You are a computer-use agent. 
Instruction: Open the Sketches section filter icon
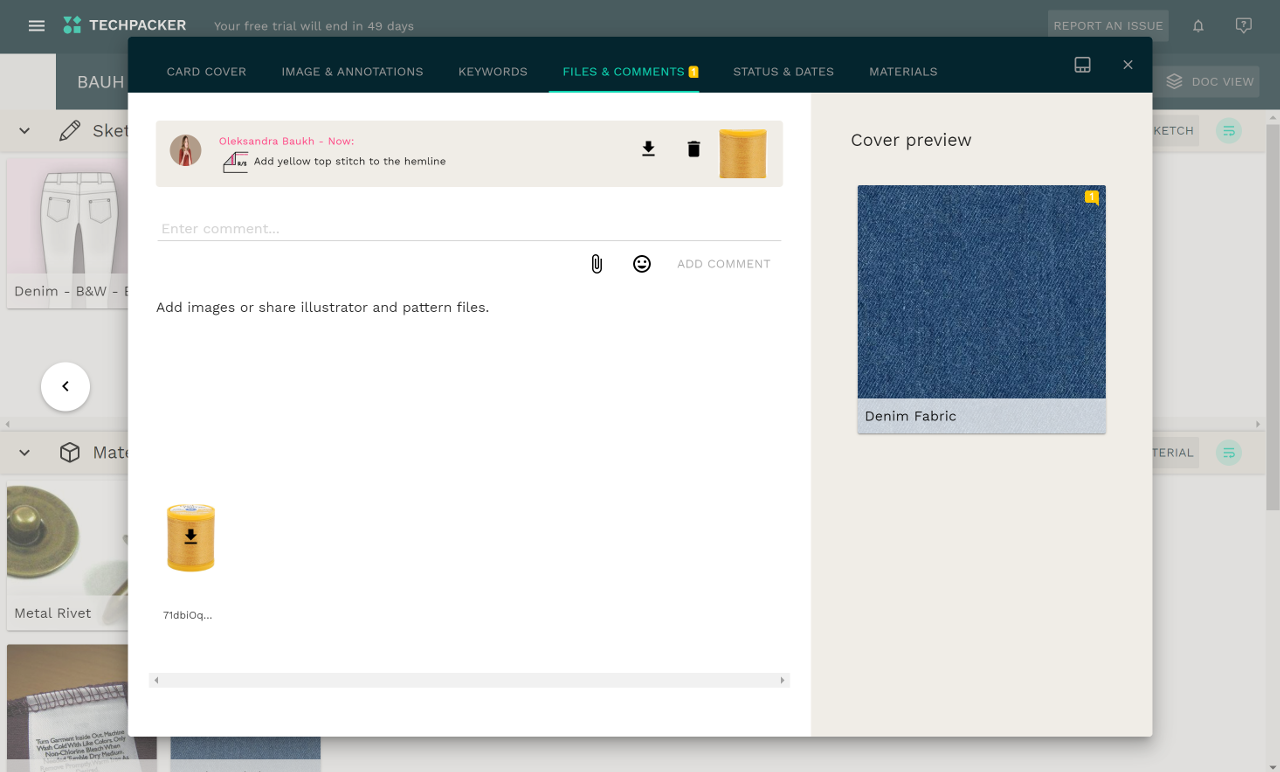(1229, 131)
